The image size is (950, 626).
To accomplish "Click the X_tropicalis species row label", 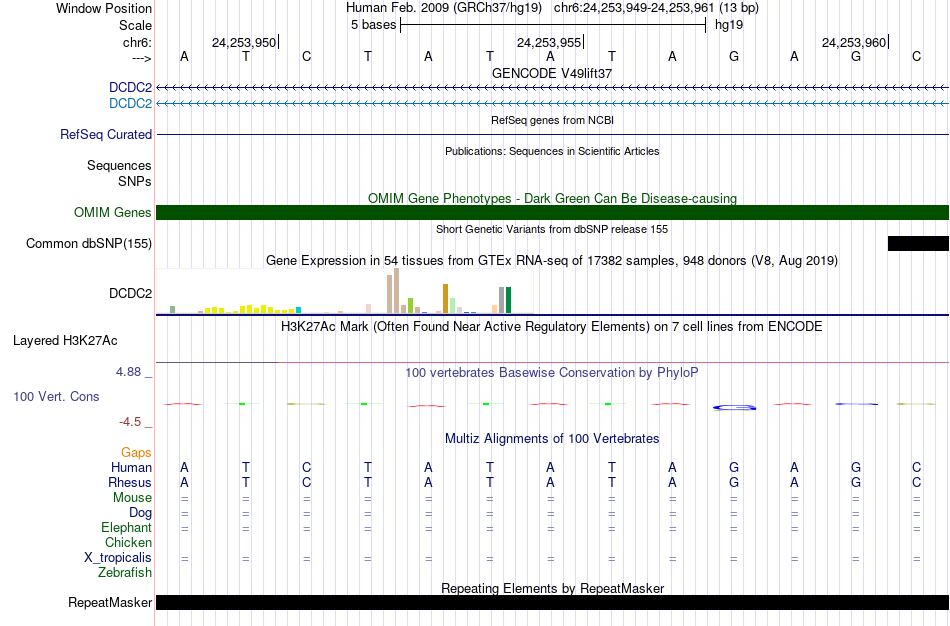I will pyautogui.click(x=118, y=558).
